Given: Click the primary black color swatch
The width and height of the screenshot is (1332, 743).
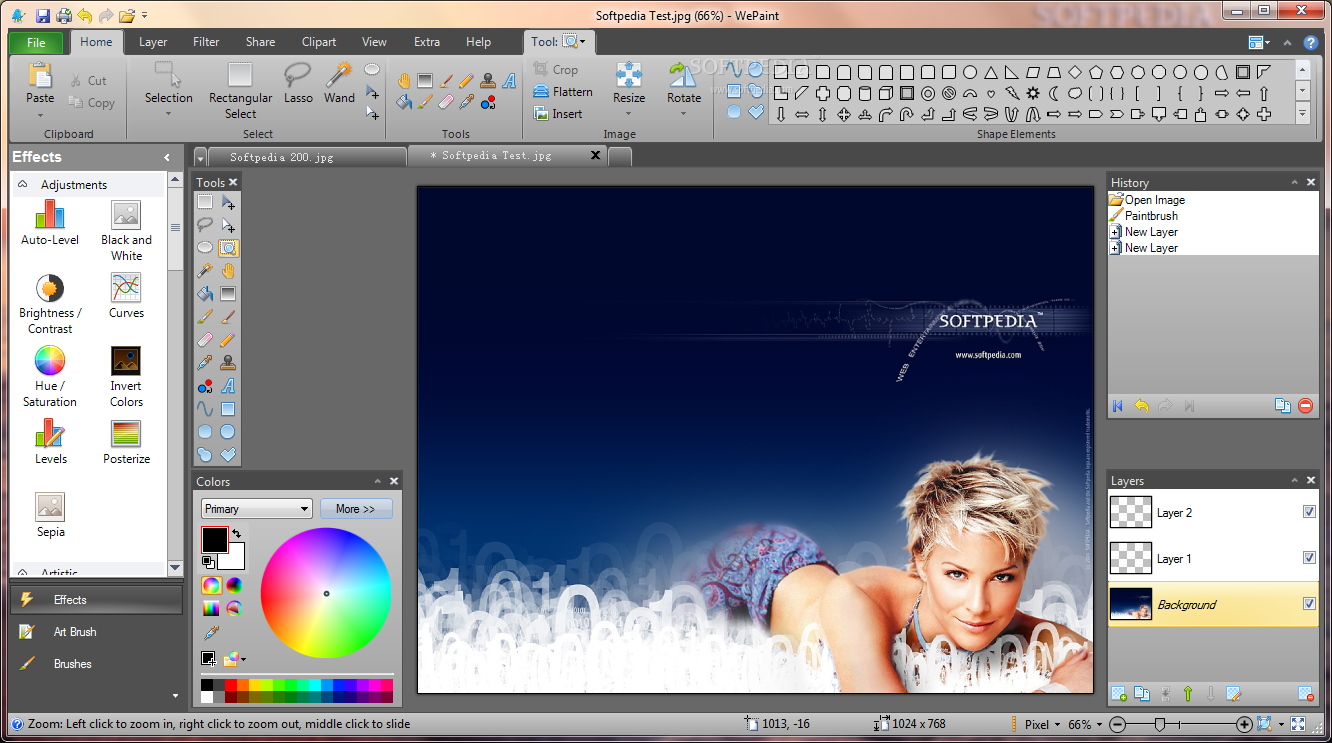Looking at the screenshot, I should click(x=214, y=539).
